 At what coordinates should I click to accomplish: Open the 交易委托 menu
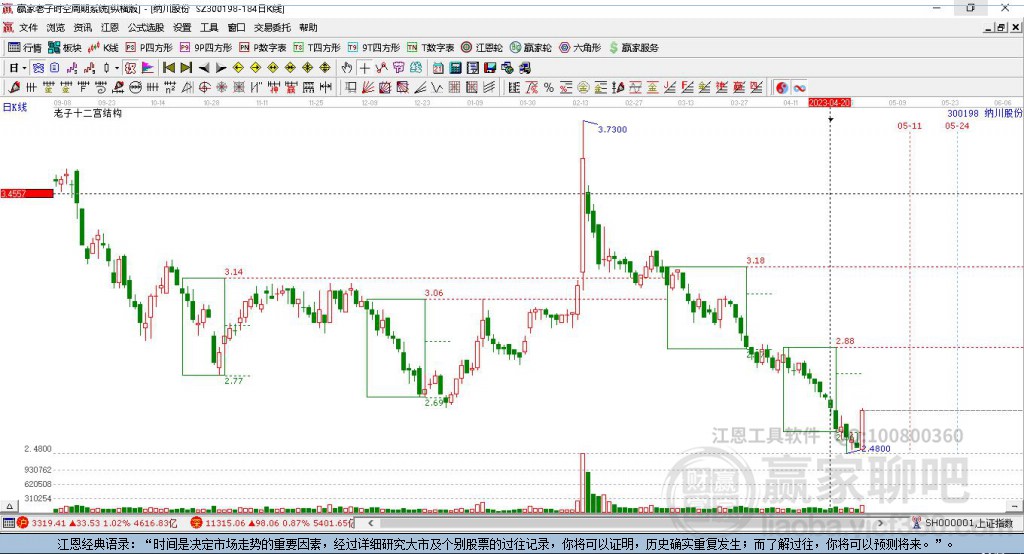pyautogui.click(x=272, y=27)
